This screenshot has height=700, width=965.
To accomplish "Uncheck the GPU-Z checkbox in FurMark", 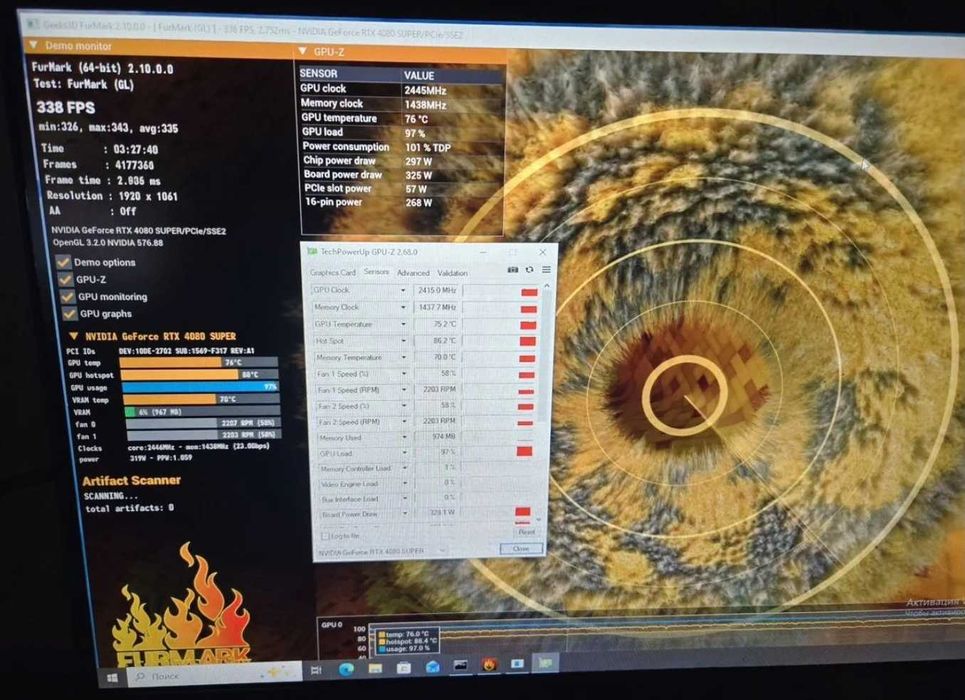I will pos(65,279).
